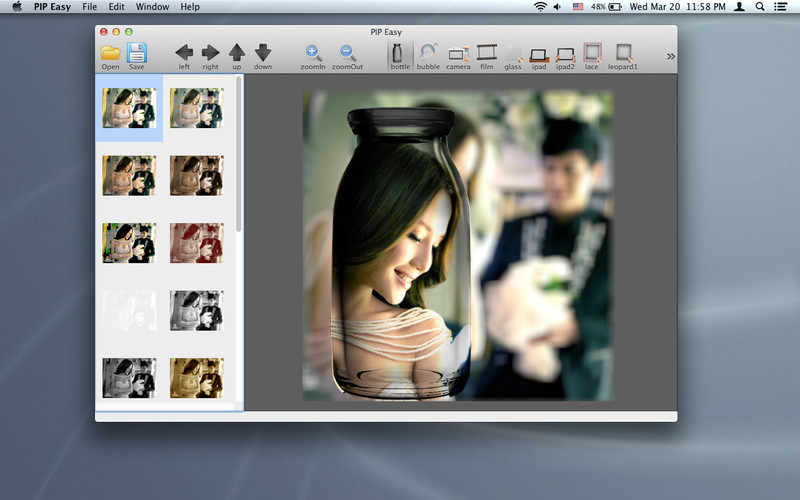Image resolution: width=800 pixels, height=500 pixels.
Task: Select the washed-out white filter thumbnail
Action: [x=129, y=311]
